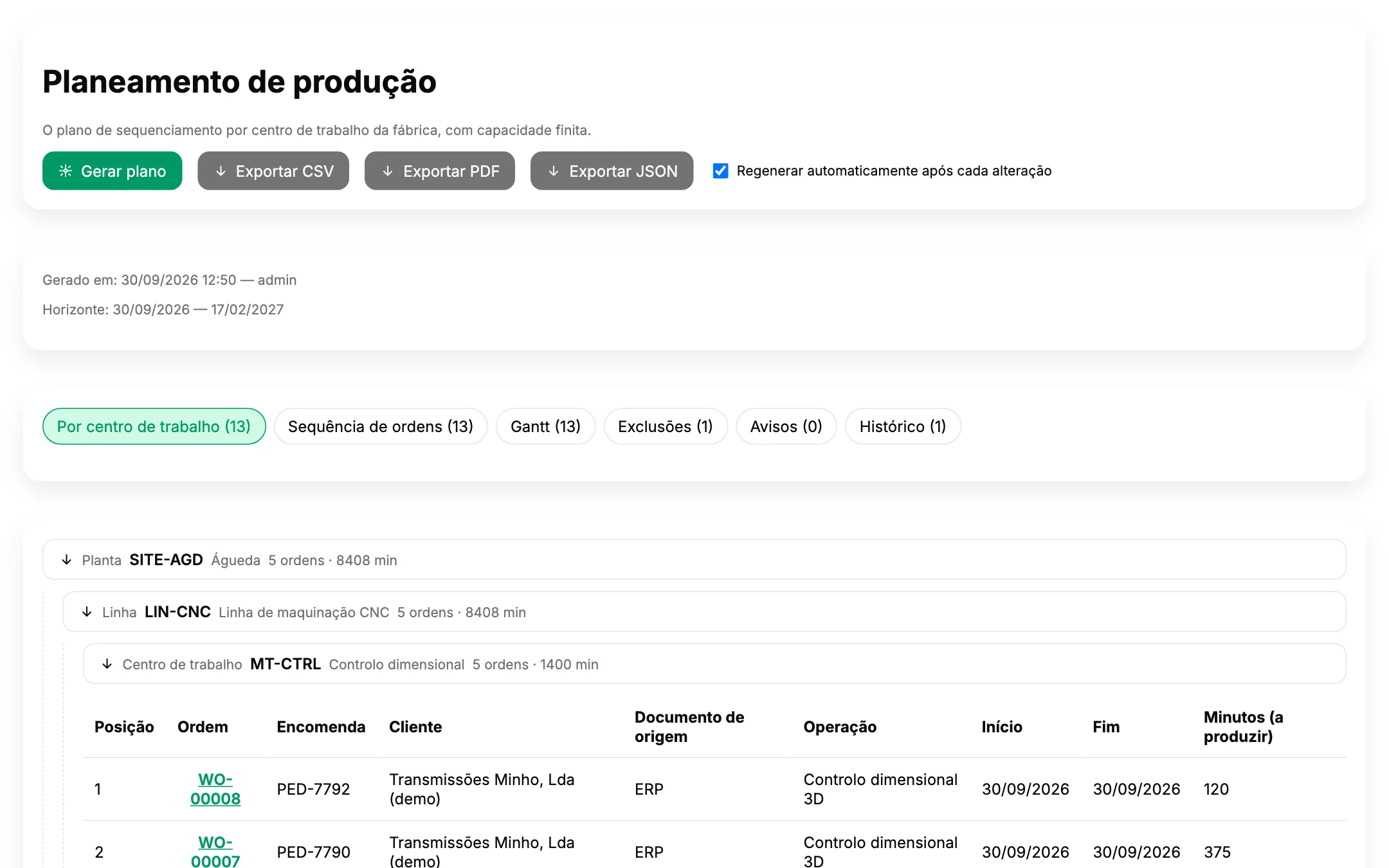Open work order WO-00007 link
Image resolution: width=1389 pixels, height=868 pixels.
215,851
